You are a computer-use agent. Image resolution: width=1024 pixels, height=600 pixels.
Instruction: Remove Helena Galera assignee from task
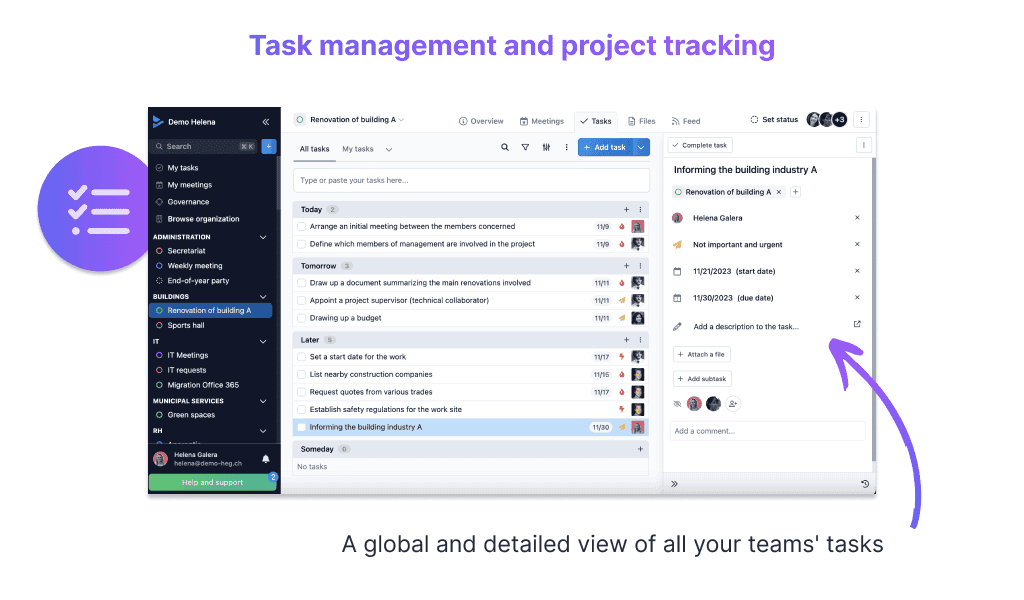[x=857, y=217]
